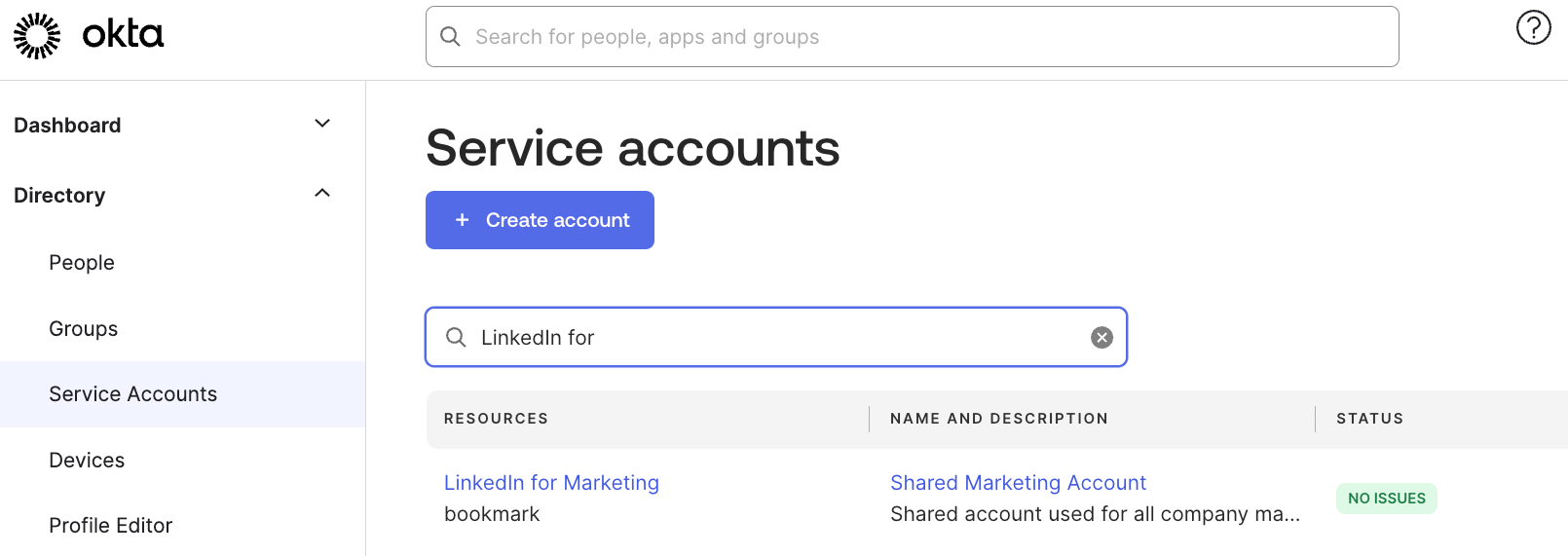This screenshot has height=556, width=1568.
Task: Click the service accounts filter field
Action: pyautogui.click(x=779, y=337)
